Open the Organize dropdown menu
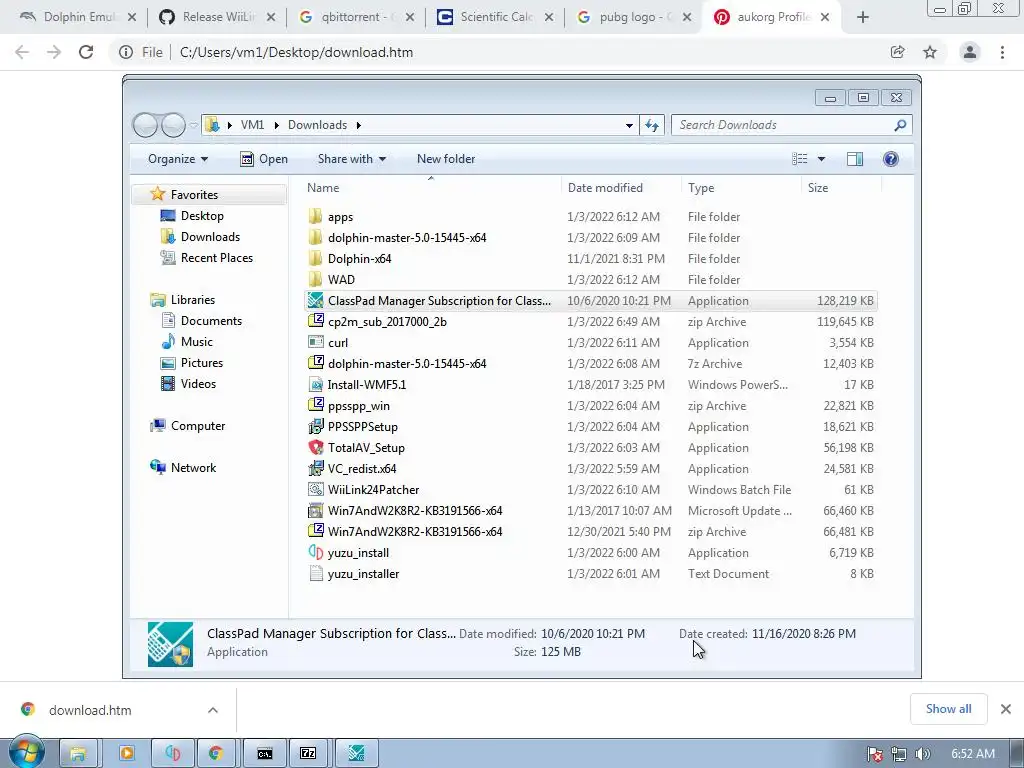1024x768 pixels. point(178,159)
